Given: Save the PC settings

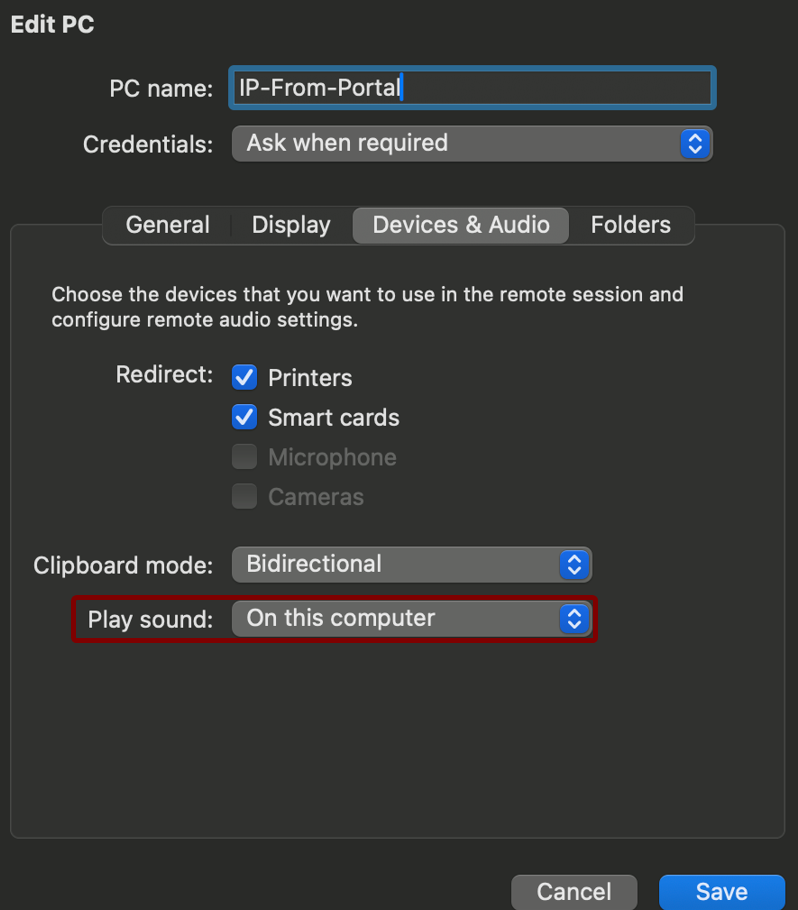Looking at the screenshot, I should (x=721, y=892).
